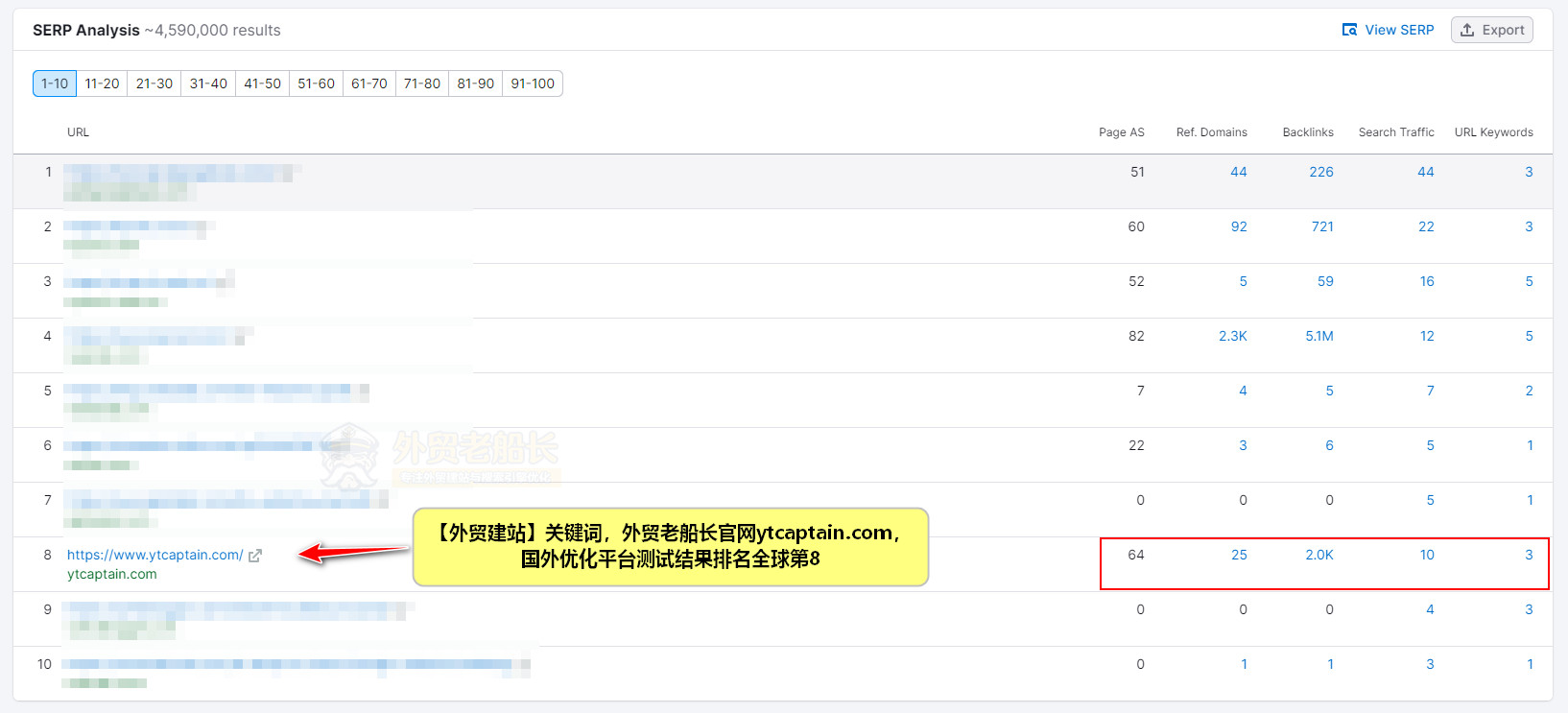Select the 1-10 results page tab
The height and width of the screenshot is (713, 1568).
[x=55, y=83]
